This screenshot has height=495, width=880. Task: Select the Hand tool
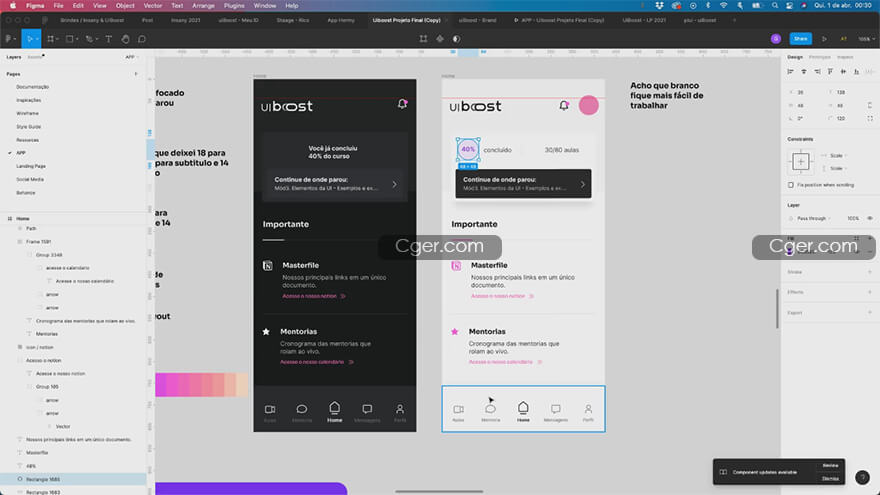click(x=125, y=39)
